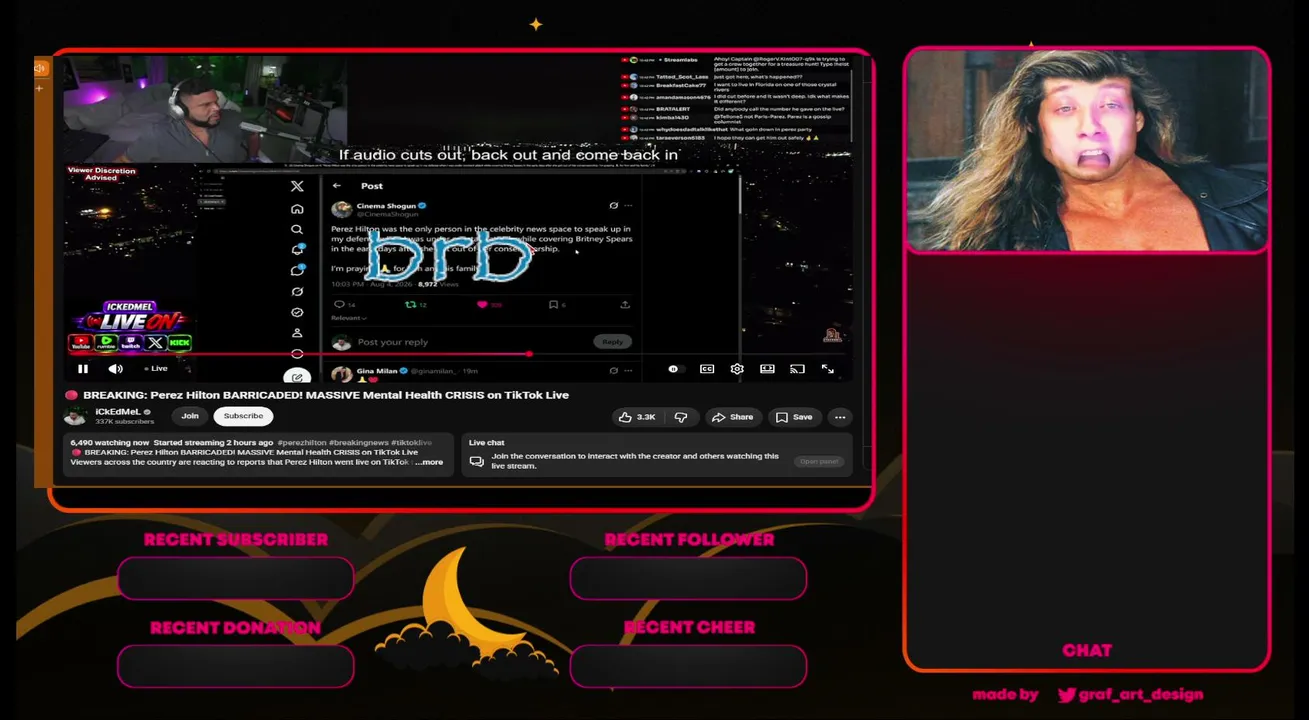The width and height of the screenshot is (1309, 720).
Task: Open X notifications bell icon
Action: tap(297, 250)
